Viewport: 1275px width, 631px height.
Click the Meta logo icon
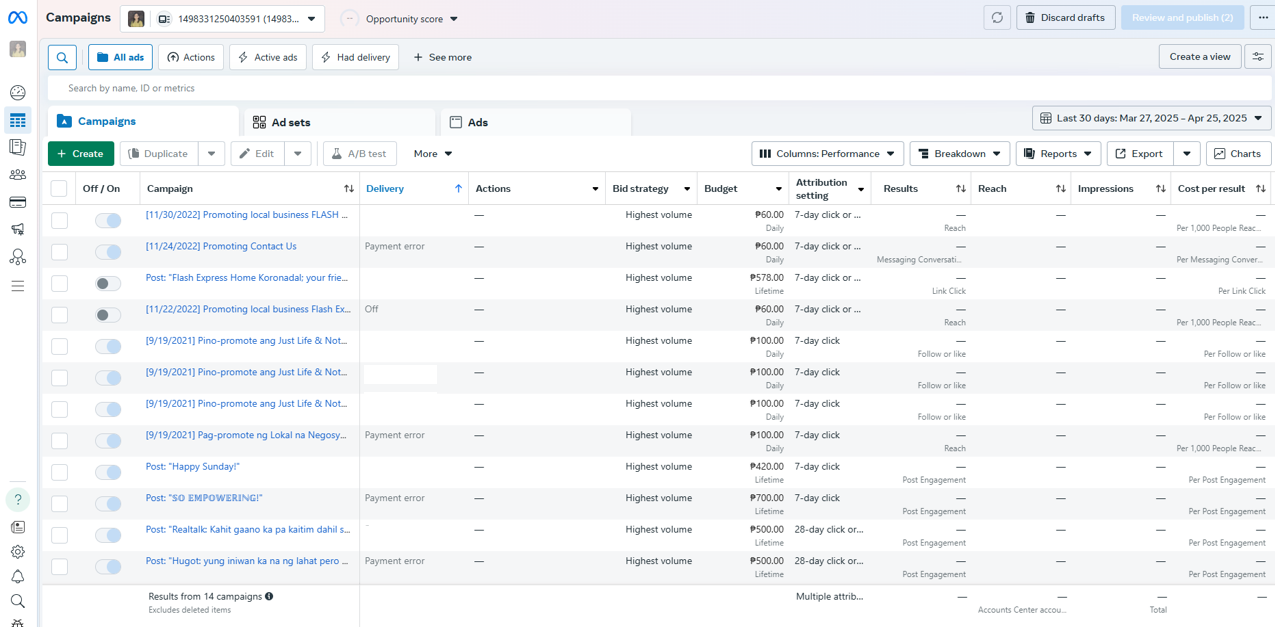(17, 18)
